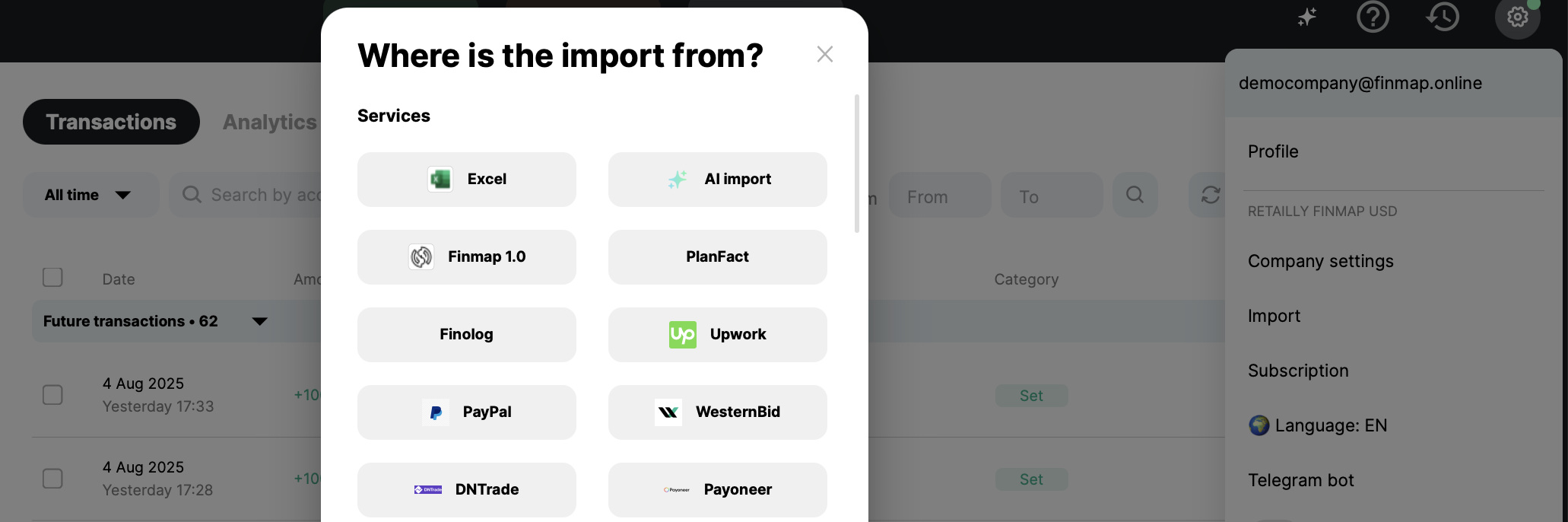Pick PayPal import option
This screenshot has width=1568, height=522.
pyautogui.click(x=467, y=412)
